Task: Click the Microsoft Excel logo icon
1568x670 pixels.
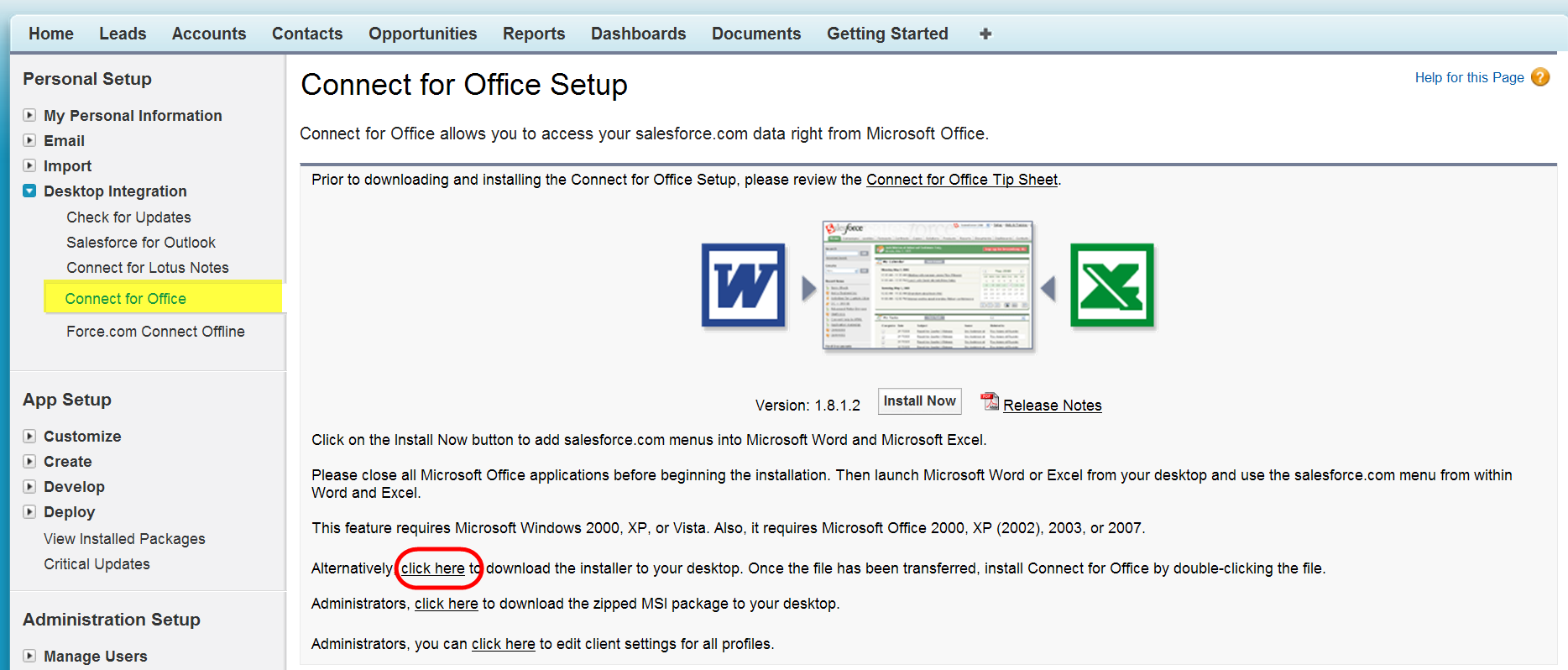Action: tap(1112, 285)
